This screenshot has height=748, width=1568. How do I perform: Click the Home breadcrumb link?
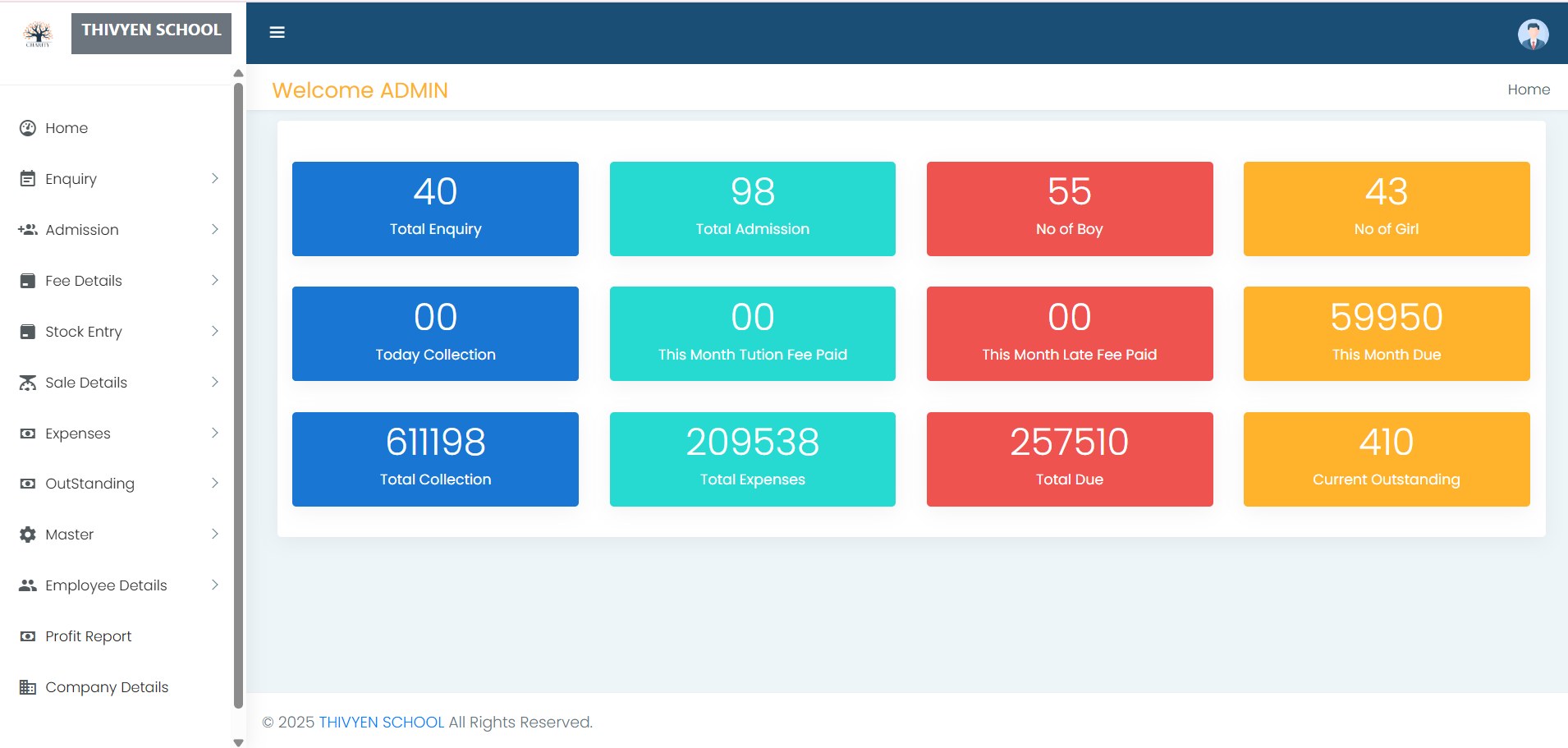(x=1528, y=89)
